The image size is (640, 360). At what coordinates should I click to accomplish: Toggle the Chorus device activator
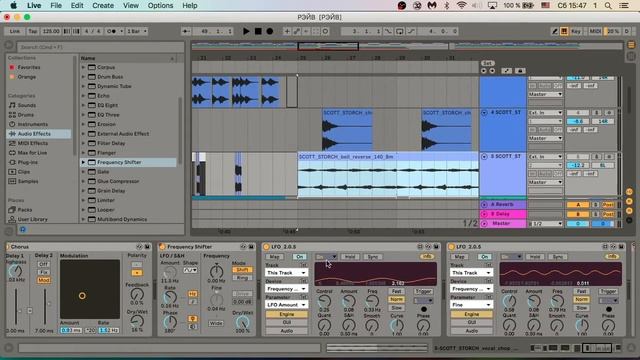pyautogui.click(x=8, y=247)
